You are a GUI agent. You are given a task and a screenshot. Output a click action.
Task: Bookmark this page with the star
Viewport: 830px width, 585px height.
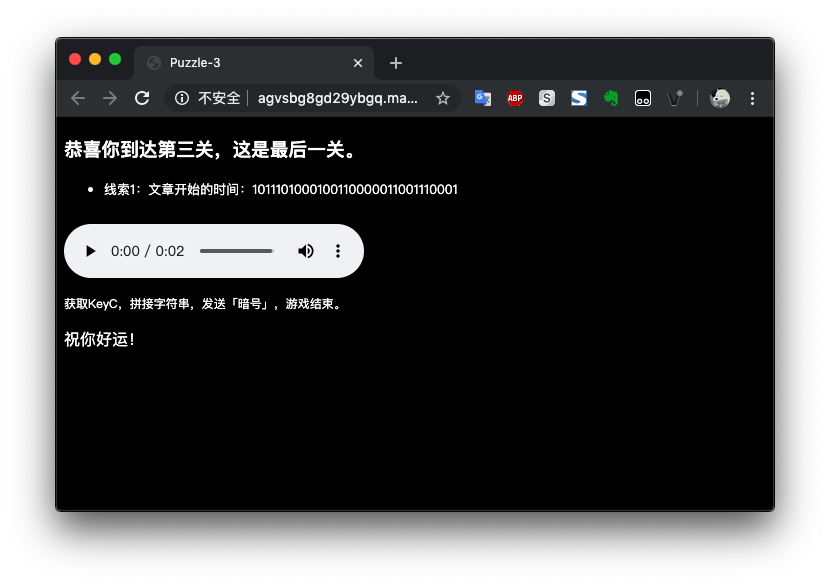[443, 98]
